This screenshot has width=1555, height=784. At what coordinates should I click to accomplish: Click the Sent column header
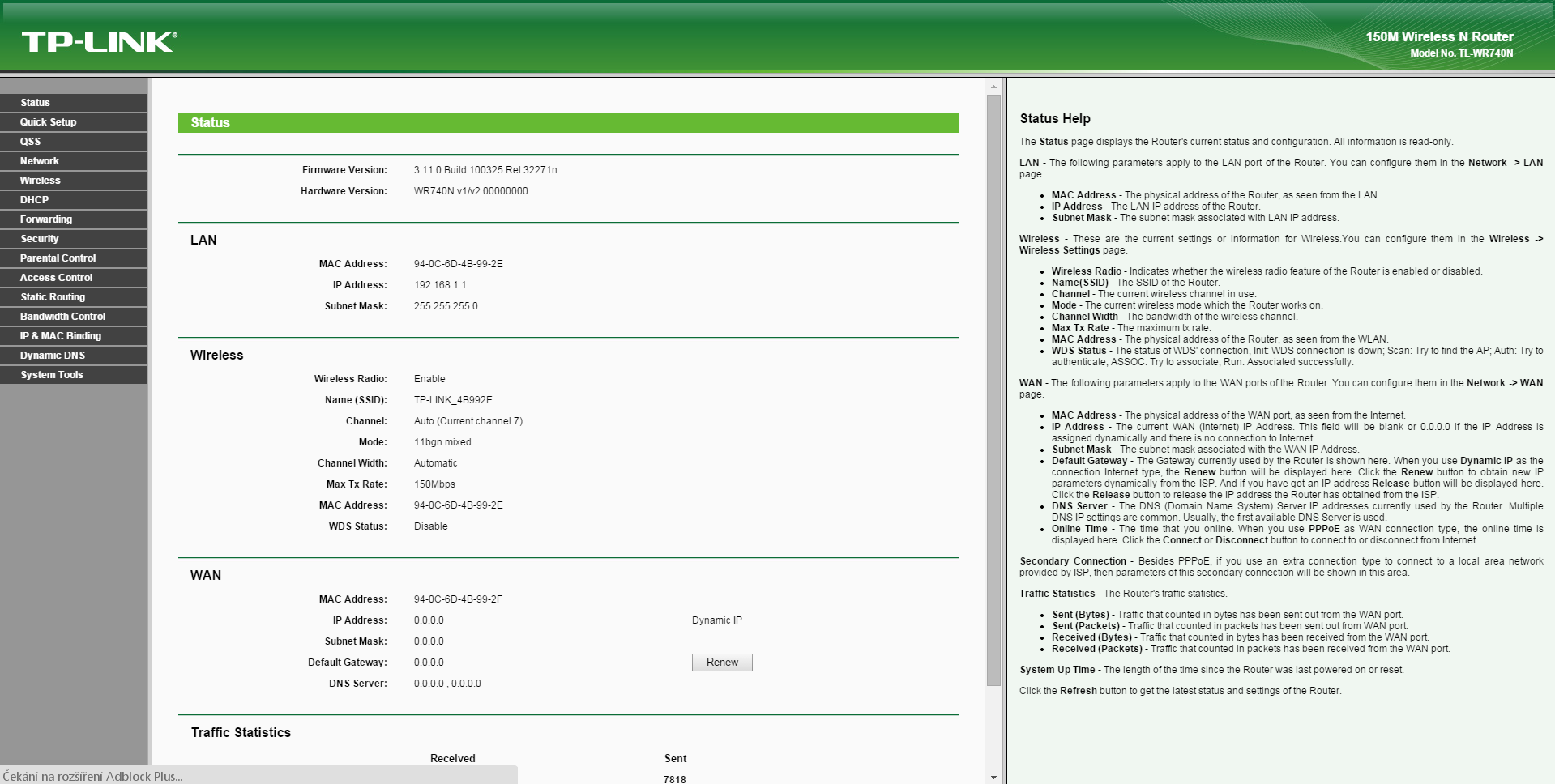[675, 759]
